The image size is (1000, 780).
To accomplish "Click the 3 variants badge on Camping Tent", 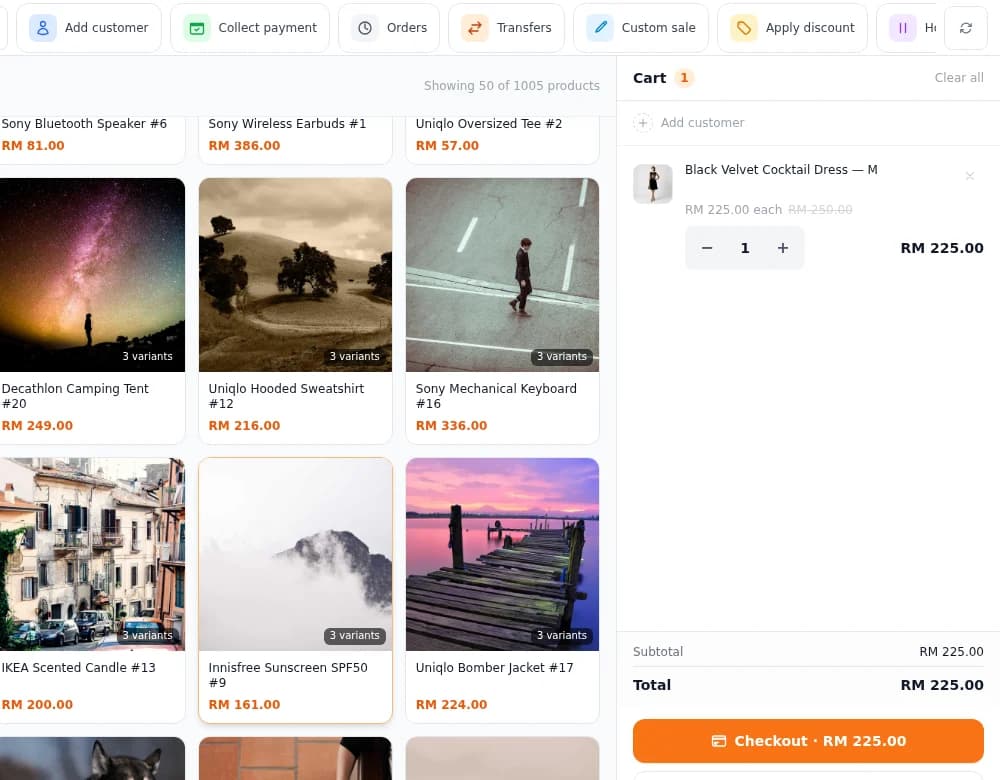I will tap(147, 357).
